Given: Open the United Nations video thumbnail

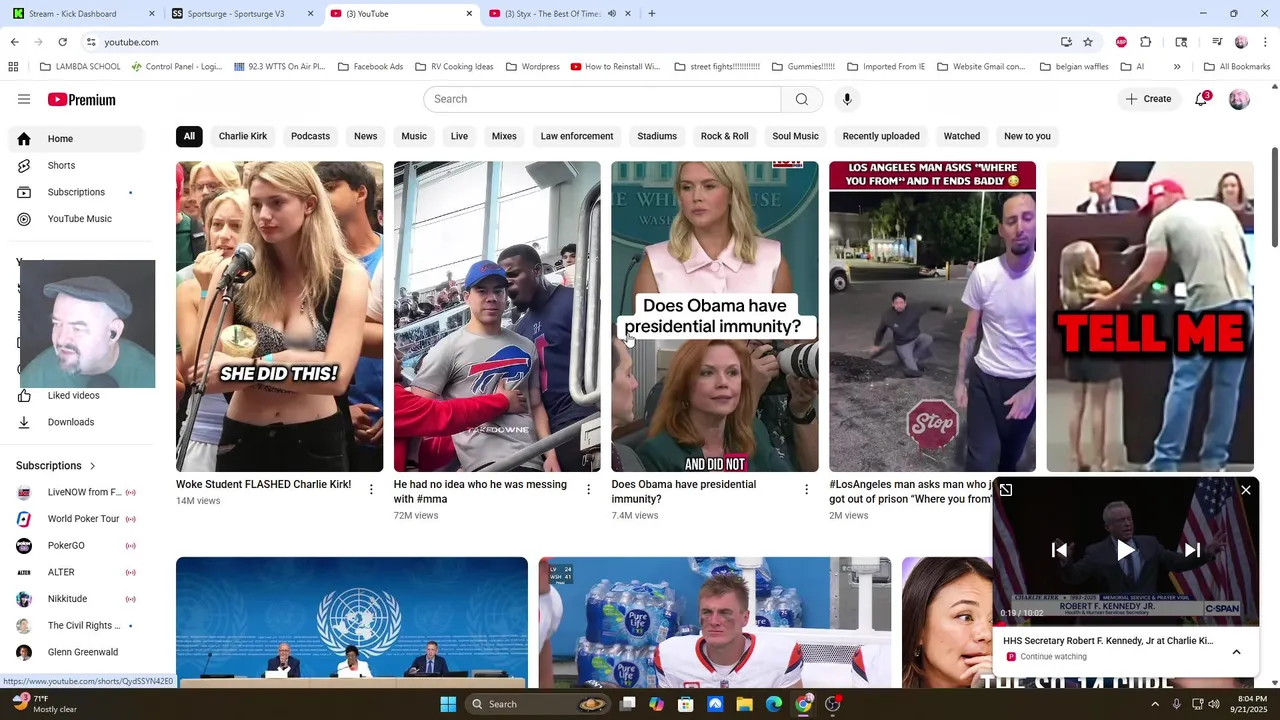Looking at the screenshot, I should (x=352, y=622).
